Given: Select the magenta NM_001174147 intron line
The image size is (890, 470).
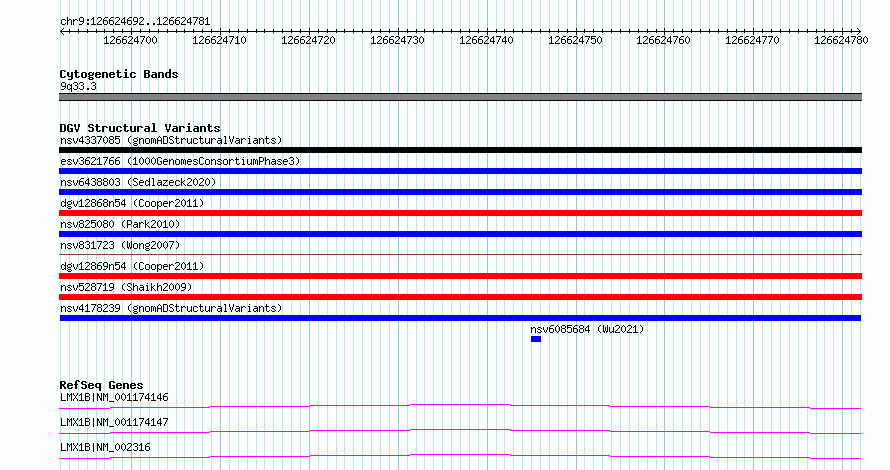Looking at the screenshot, I should click(x=460, y=431).
